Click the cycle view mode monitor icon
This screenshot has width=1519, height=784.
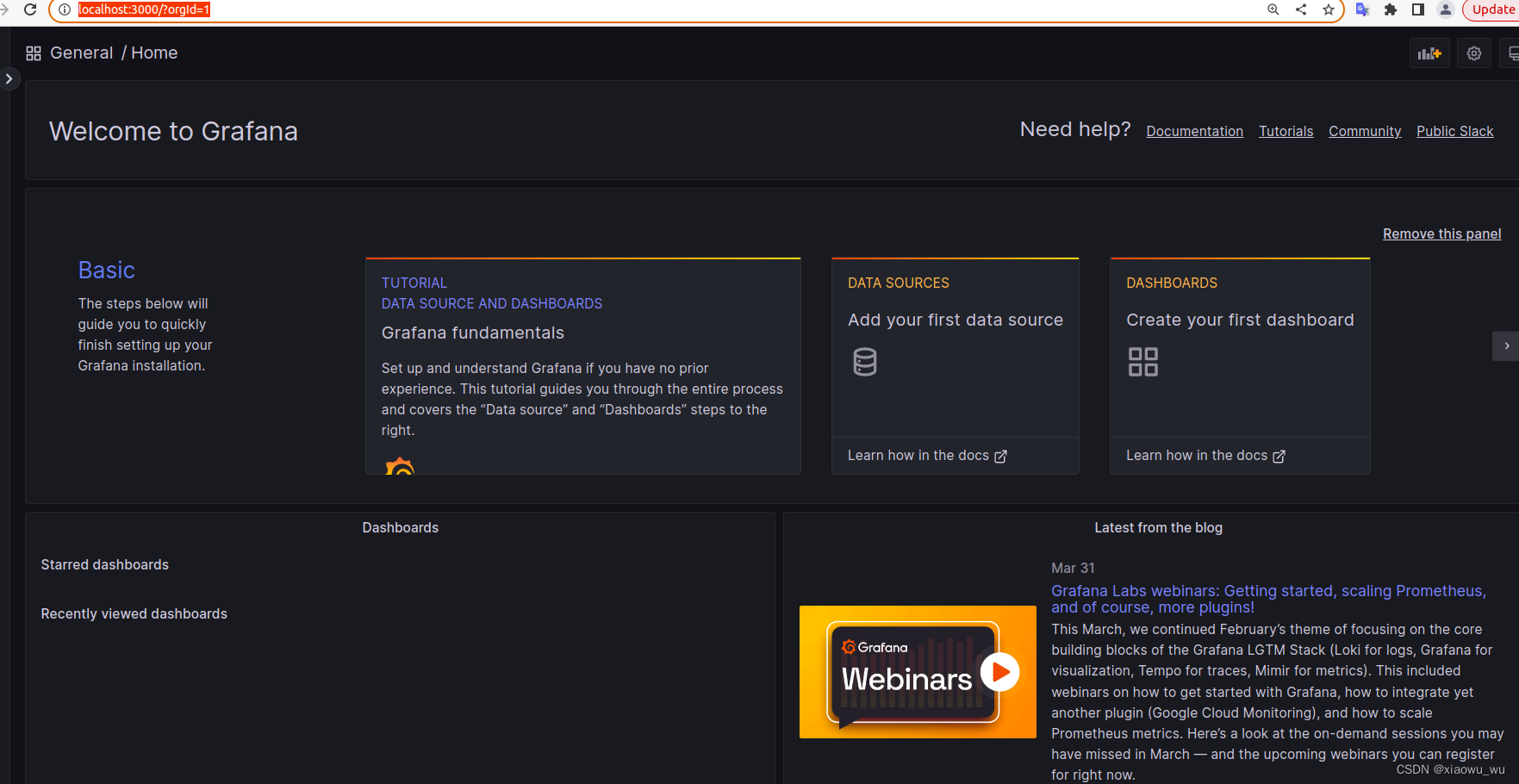[1512, 53]
